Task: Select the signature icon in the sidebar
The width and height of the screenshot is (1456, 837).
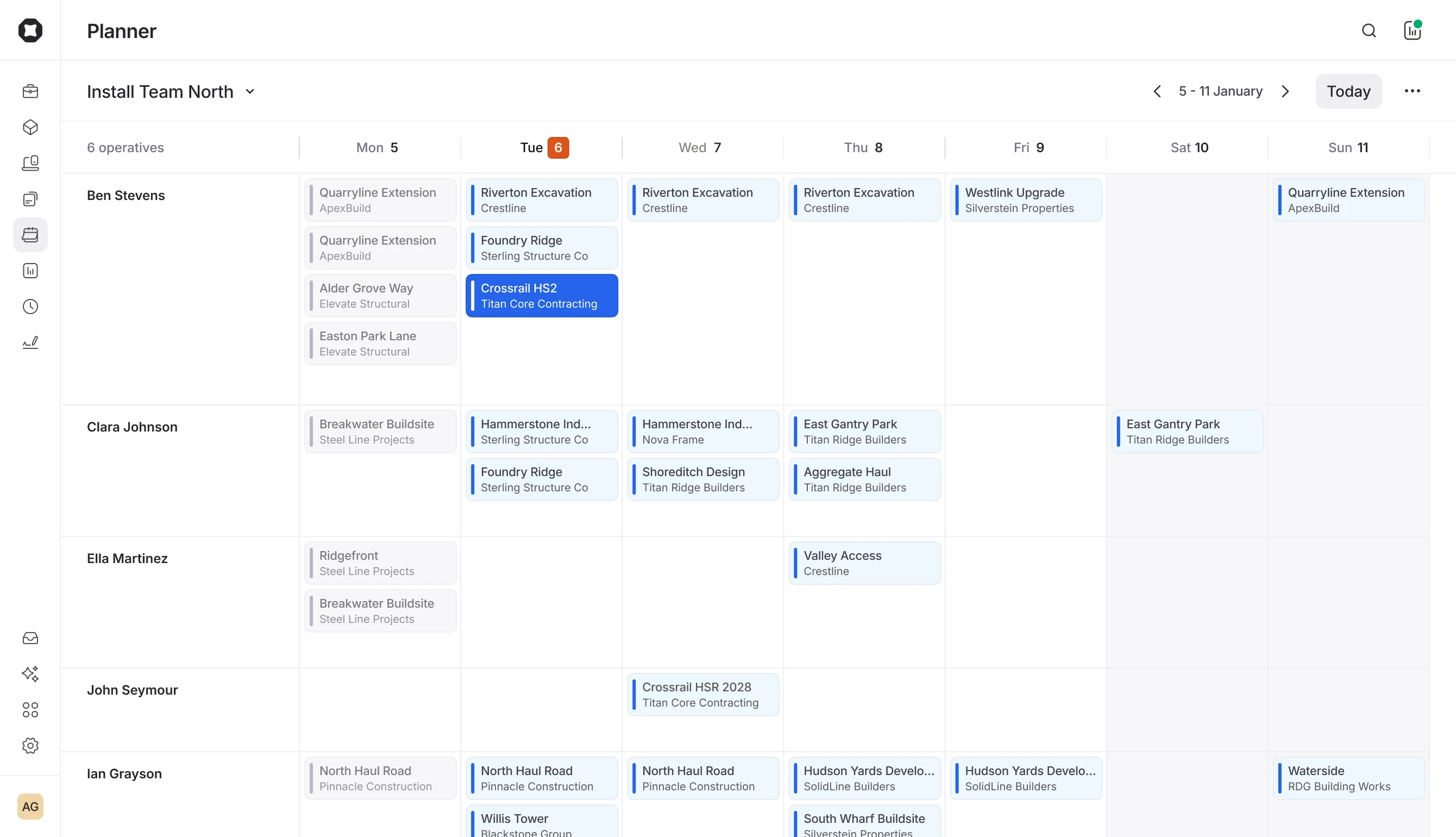Action: [x=30, y=341]
